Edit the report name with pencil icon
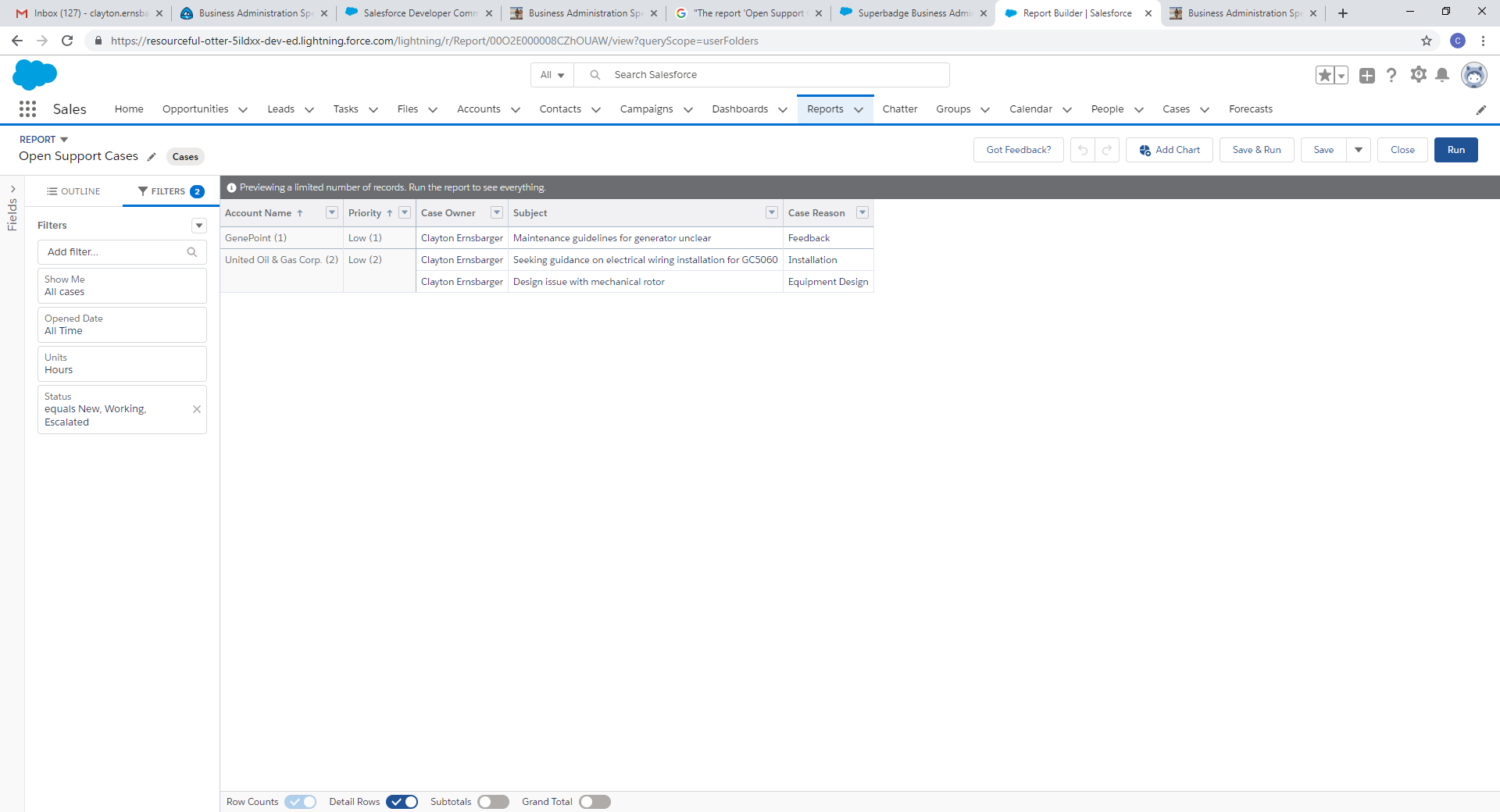 point(152,157)
